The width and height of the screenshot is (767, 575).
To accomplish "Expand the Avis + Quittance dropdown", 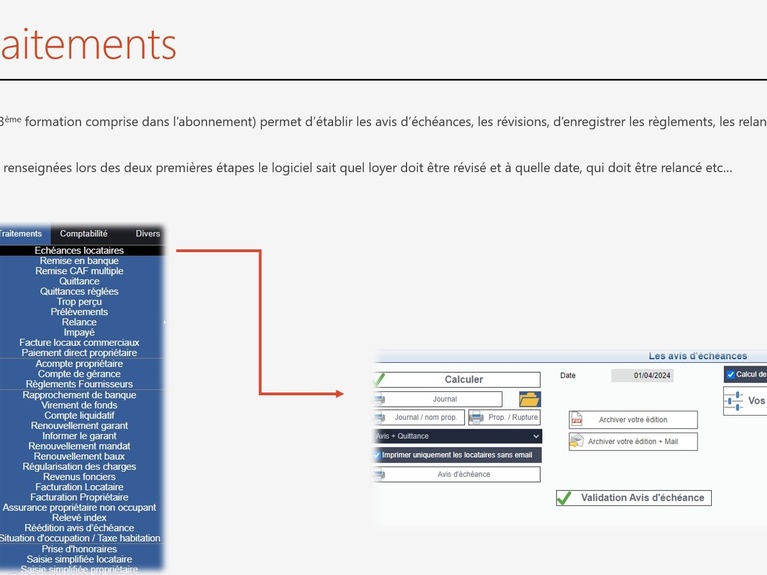I will (536, 436).
